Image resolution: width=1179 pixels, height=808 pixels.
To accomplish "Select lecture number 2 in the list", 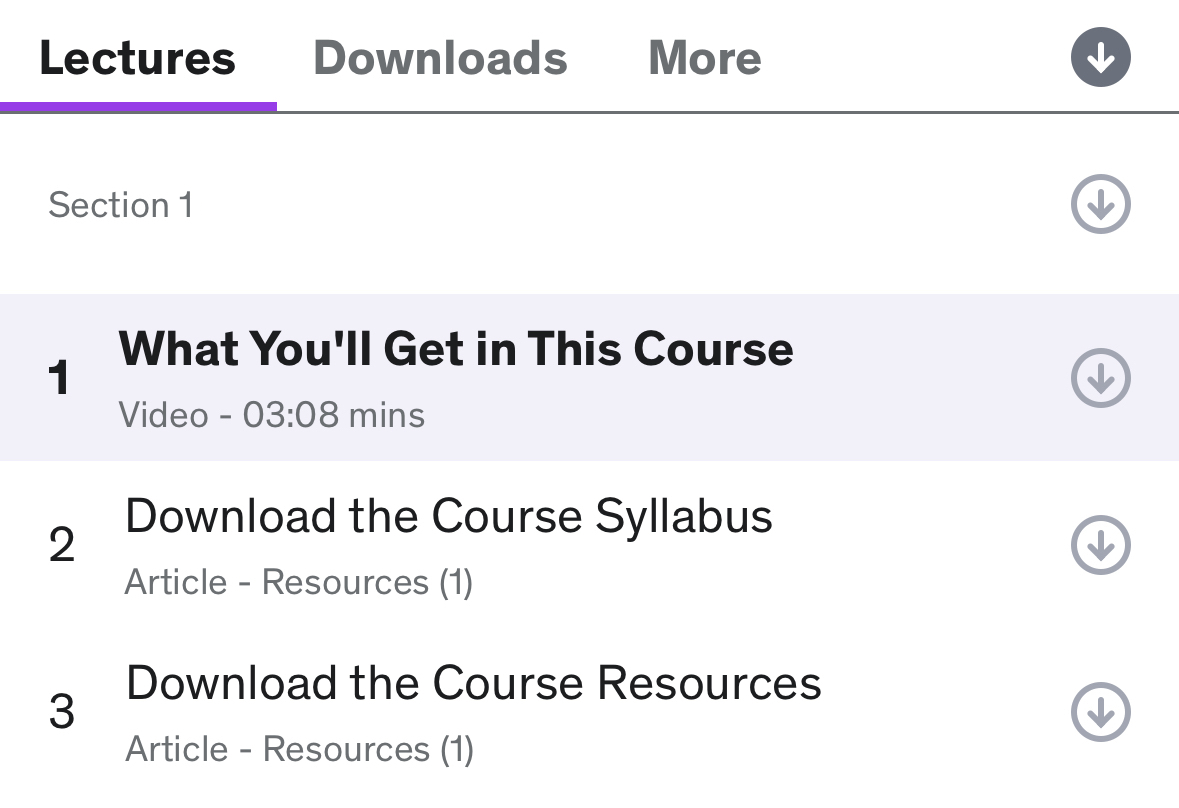I will pyautogui.click(x=61, y=545).
